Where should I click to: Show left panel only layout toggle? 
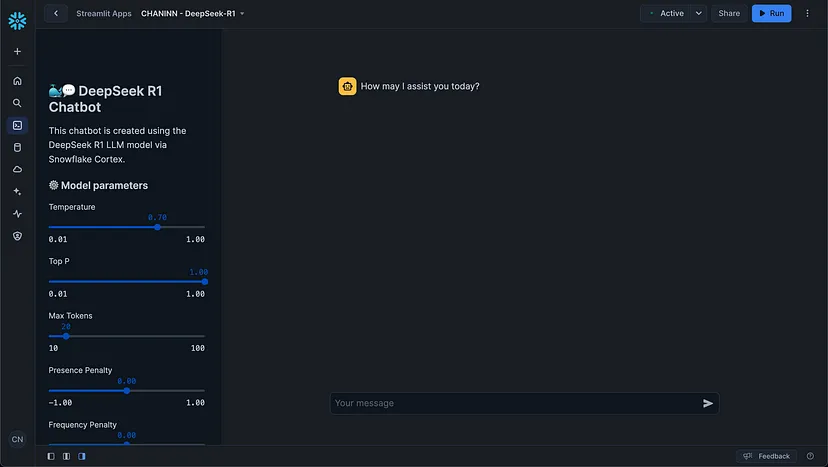(51, 456)
